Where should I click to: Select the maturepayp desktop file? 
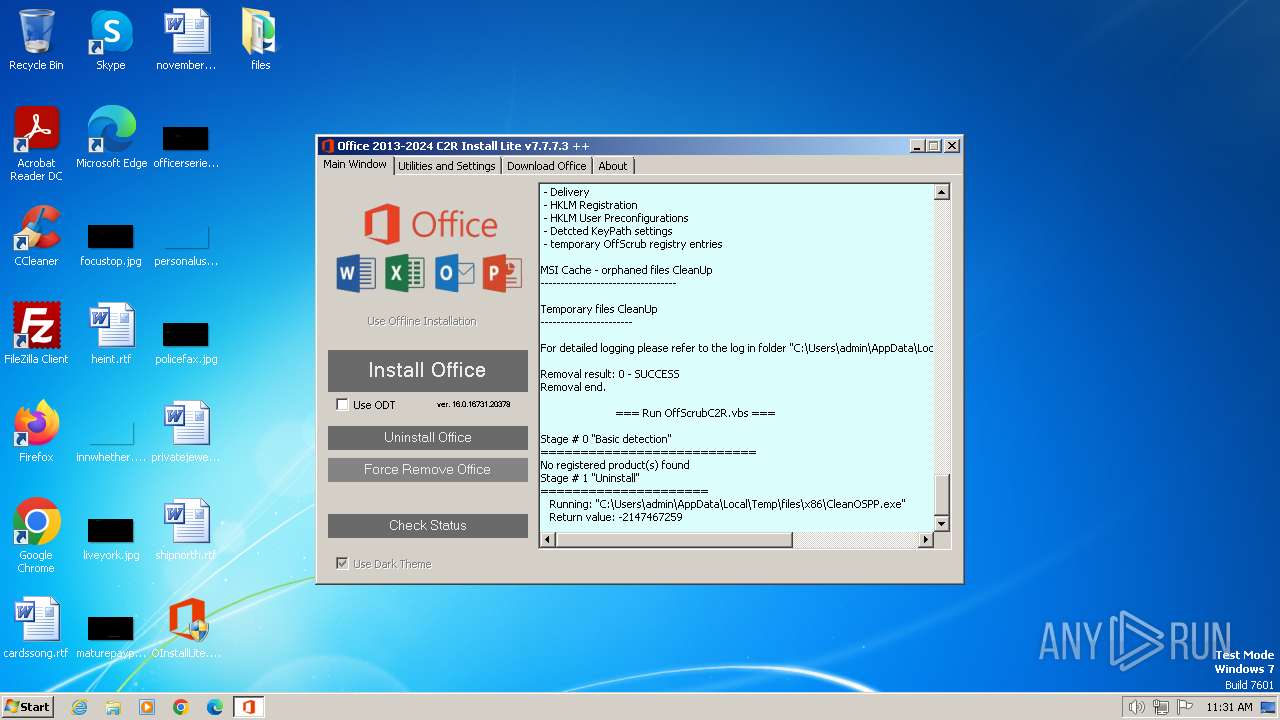(x=111, y=636)
